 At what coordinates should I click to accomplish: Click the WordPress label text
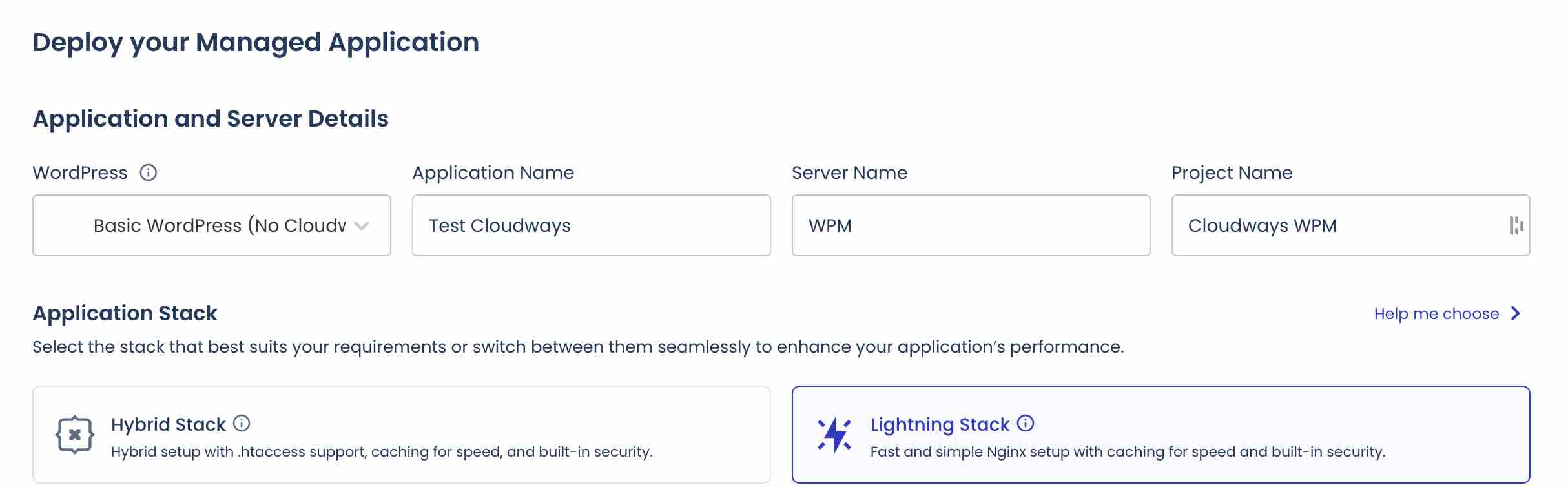coord(80,172)
